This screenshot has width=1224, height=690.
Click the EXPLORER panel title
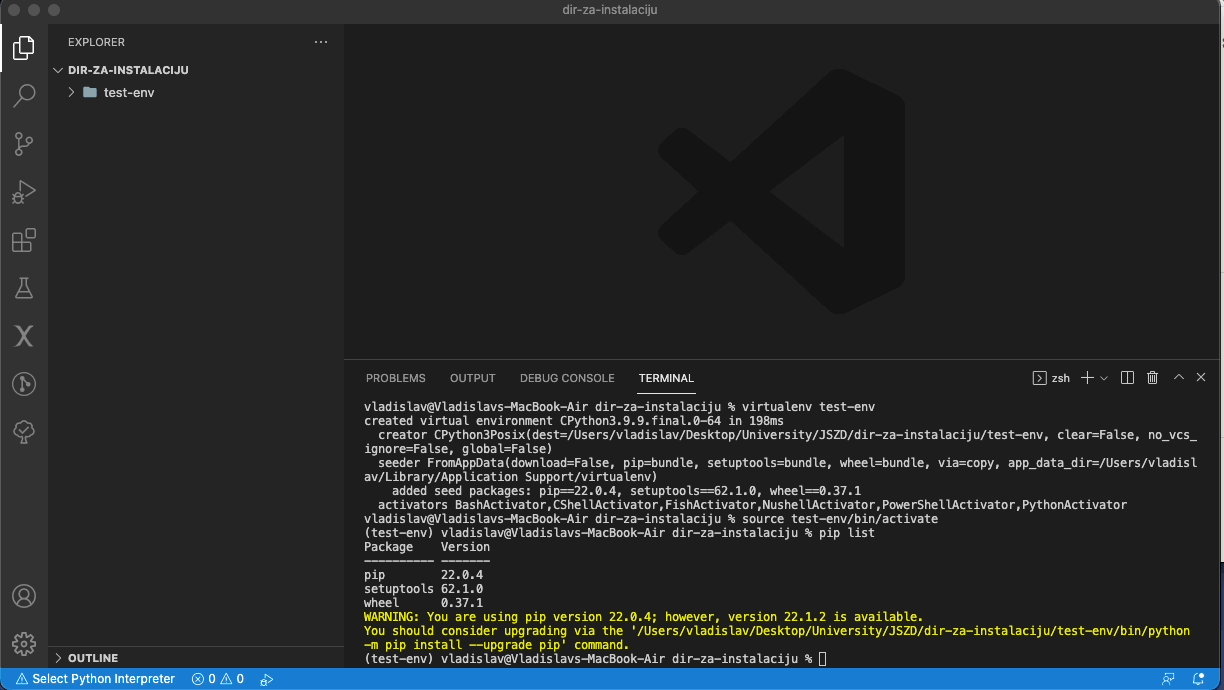coord(96,42)
